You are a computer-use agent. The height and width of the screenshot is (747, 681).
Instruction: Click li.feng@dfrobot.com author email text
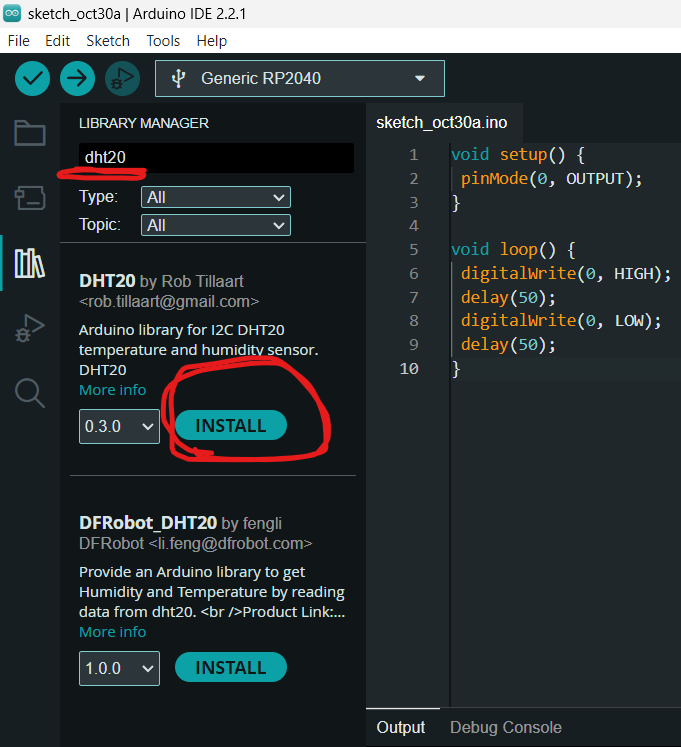point(231,544)
